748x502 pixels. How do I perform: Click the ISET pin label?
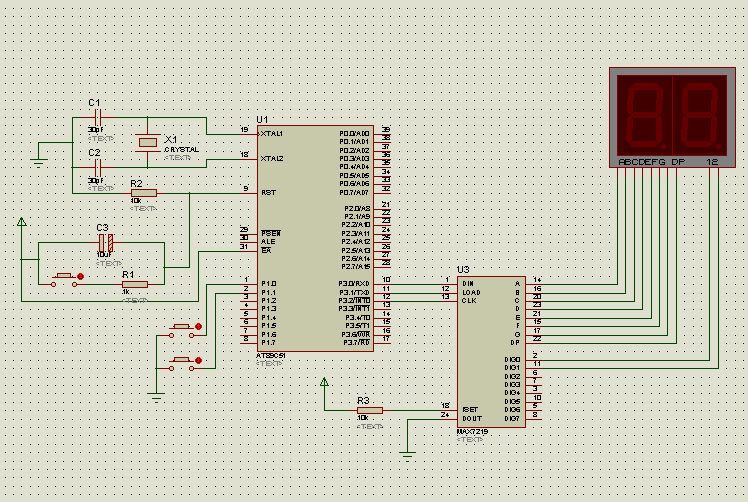coord(470,410)
